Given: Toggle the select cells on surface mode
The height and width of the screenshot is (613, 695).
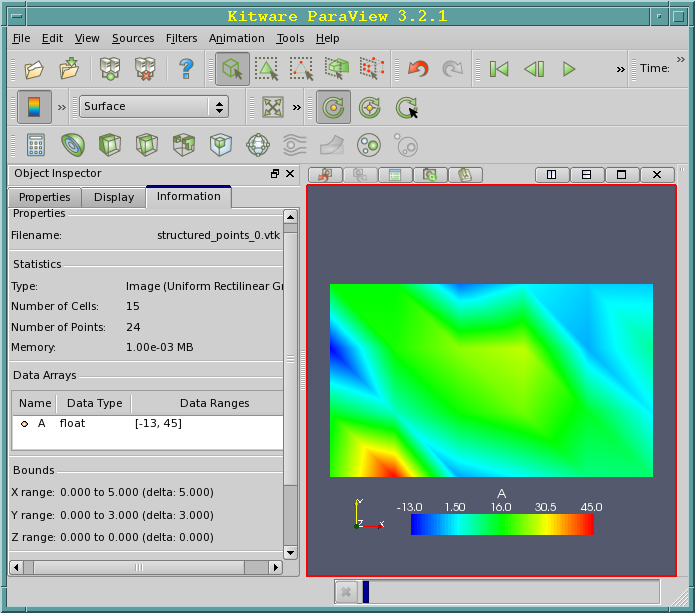Looking at the screenshot, I should 267,69.
